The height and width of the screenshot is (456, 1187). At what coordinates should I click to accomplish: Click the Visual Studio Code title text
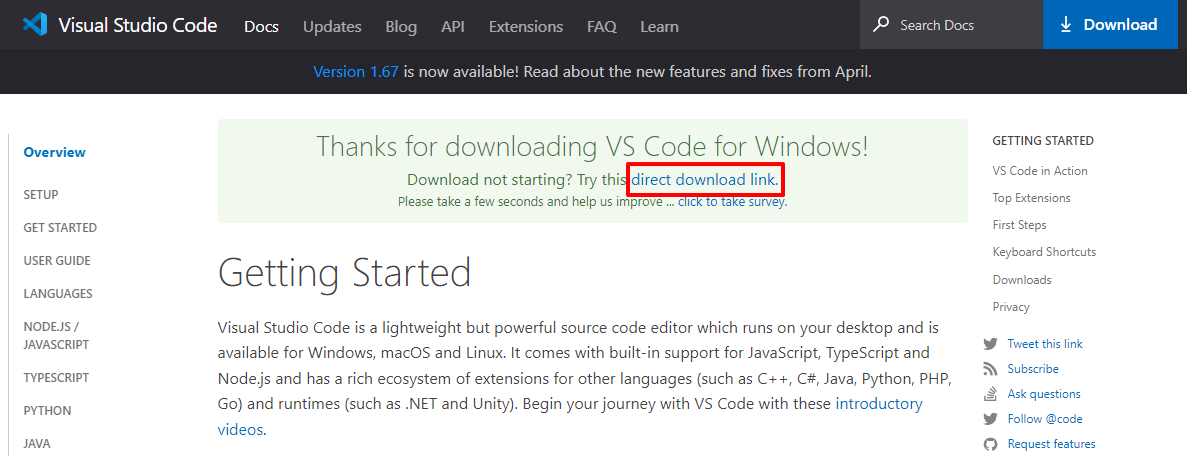[138, 25]
